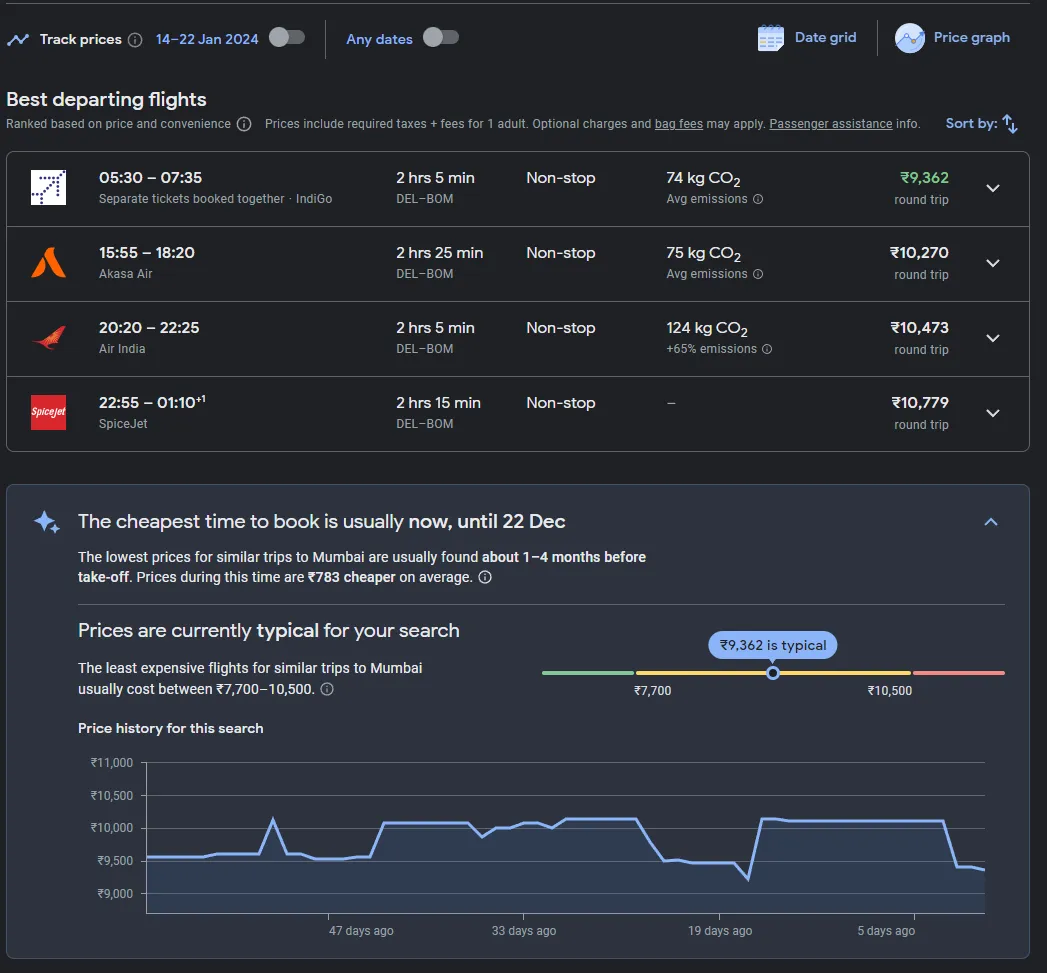Click the 'Any dates' label
Viewport: 1047px width, 973px height.
point(379,39)
